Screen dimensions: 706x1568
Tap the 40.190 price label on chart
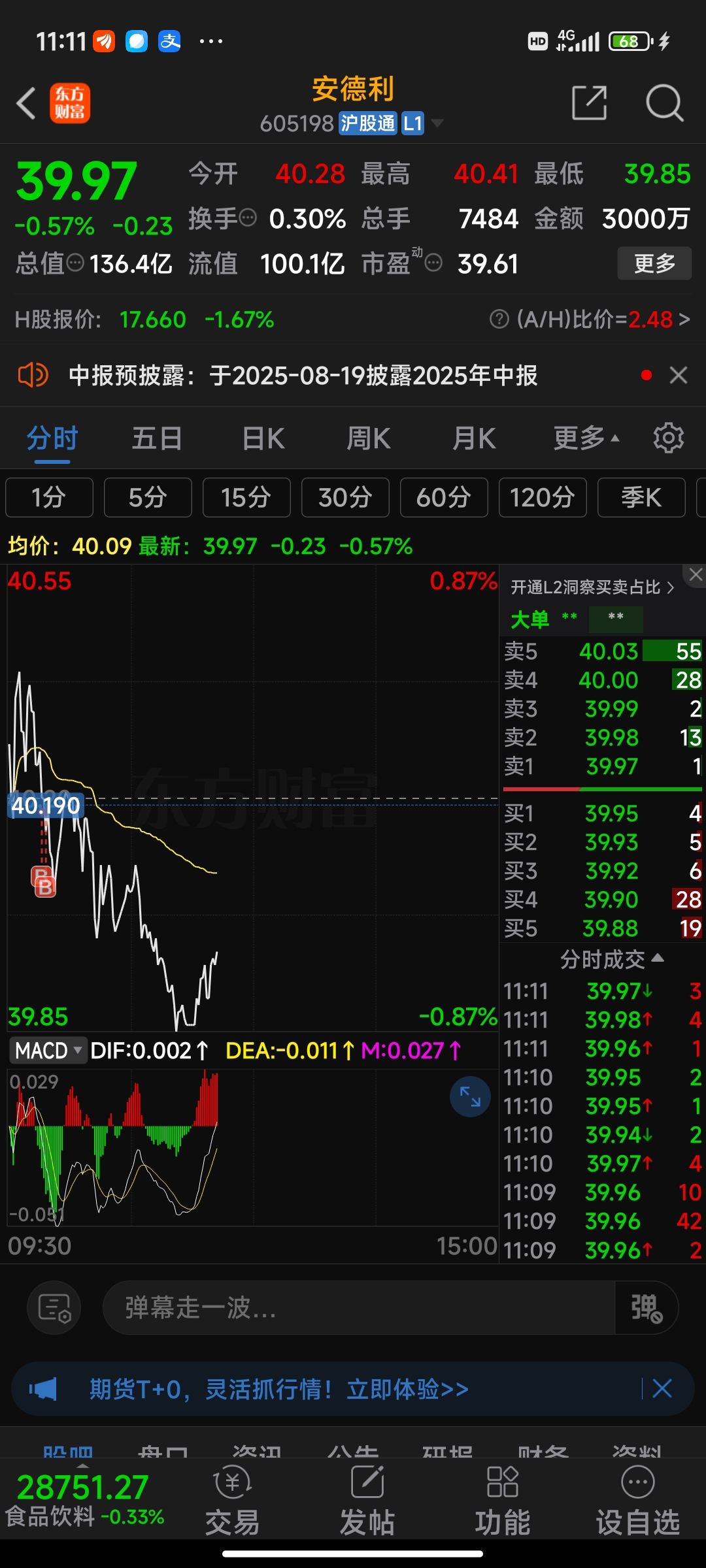tap(46, 806)
